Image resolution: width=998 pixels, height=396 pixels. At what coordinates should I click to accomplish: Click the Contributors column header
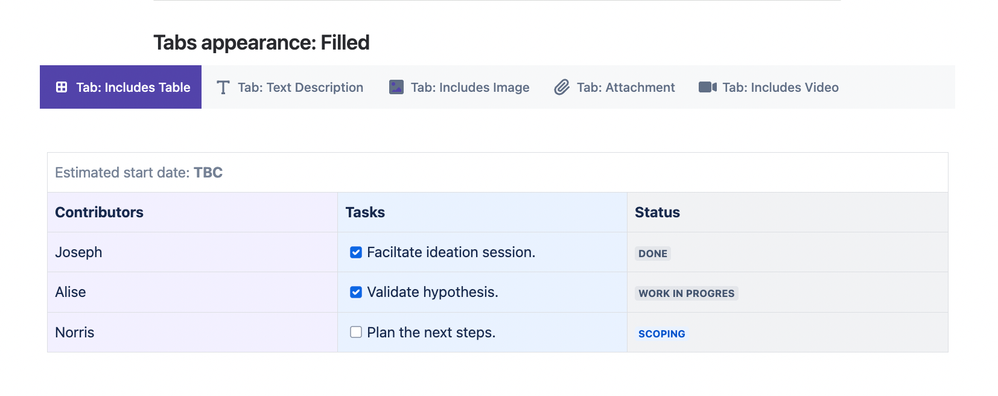pos(193,213)
